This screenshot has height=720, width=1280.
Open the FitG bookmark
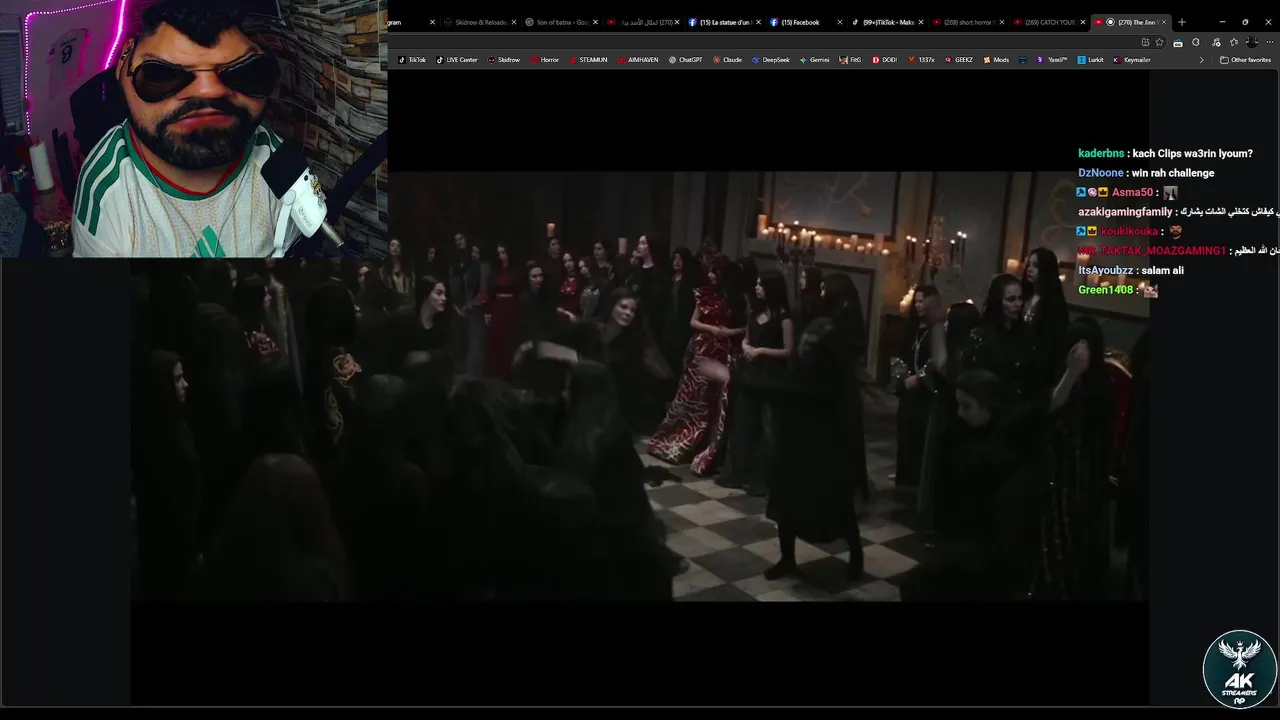(850, 60)
